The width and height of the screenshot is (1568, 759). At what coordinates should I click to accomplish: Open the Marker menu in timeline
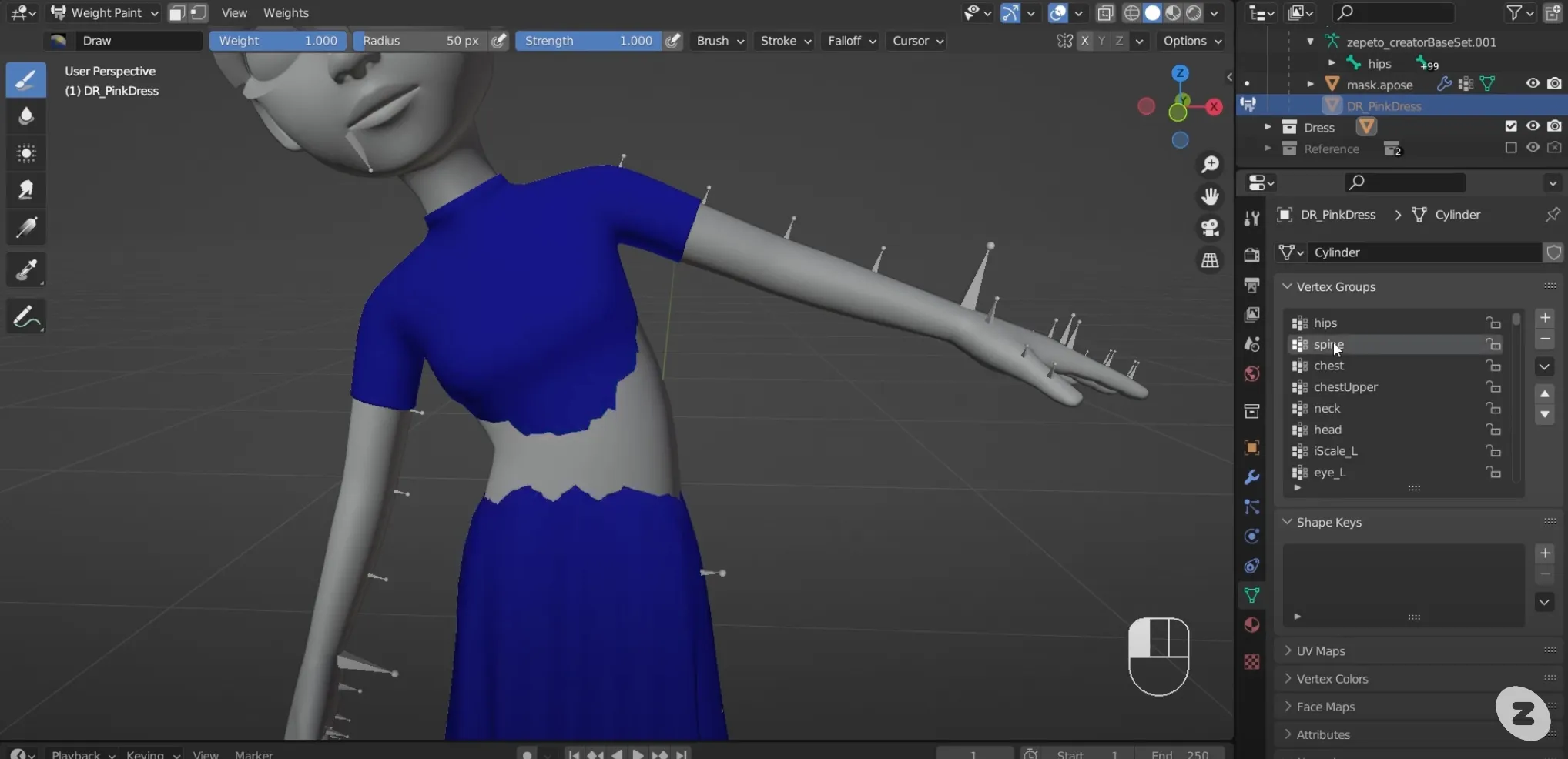tap(253, 754)
